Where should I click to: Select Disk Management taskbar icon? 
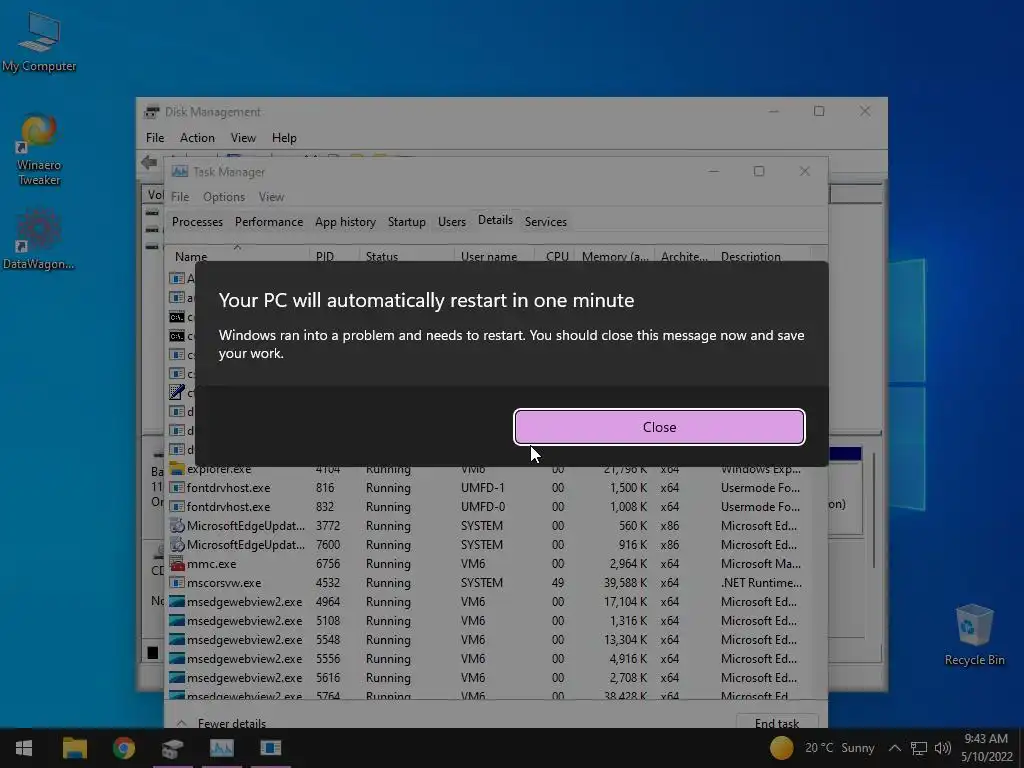(172, 748)
